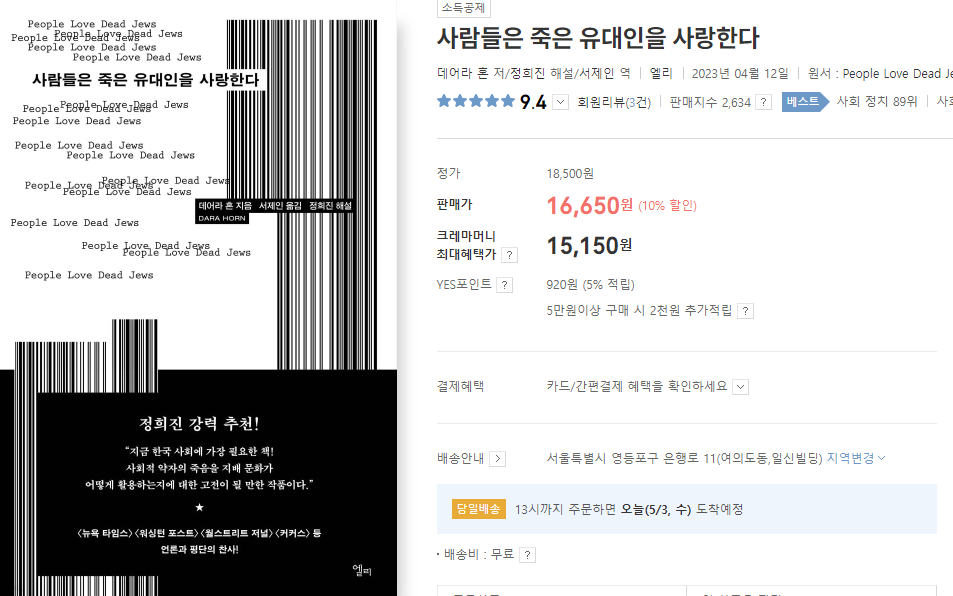Open 회원리뷰(3건) reviews link
Viewport: 953px width, 596px height.
click(614, 102)
